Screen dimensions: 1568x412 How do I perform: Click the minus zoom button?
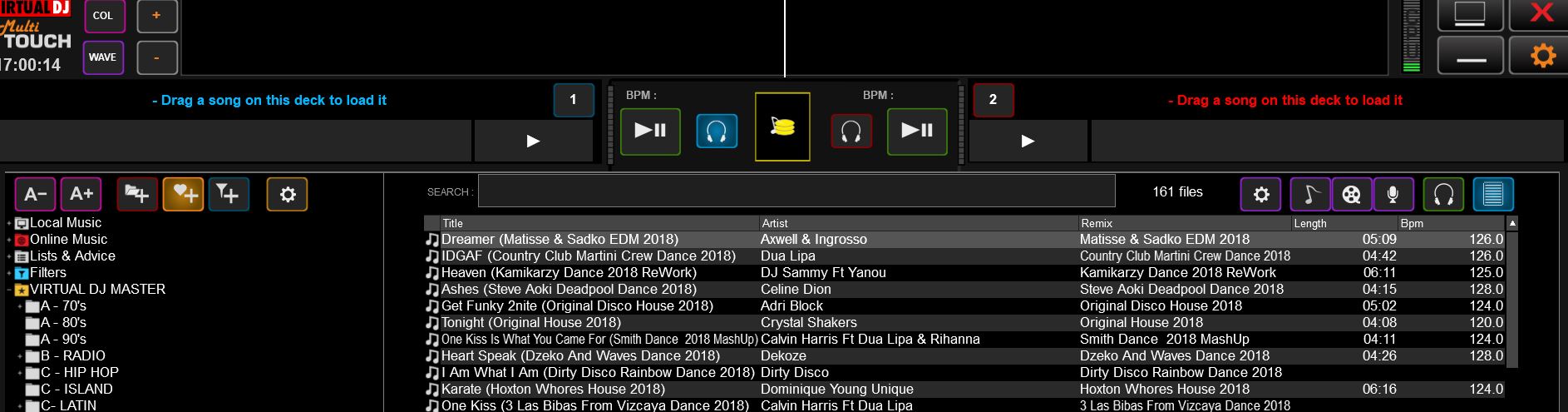coord(156,57)
